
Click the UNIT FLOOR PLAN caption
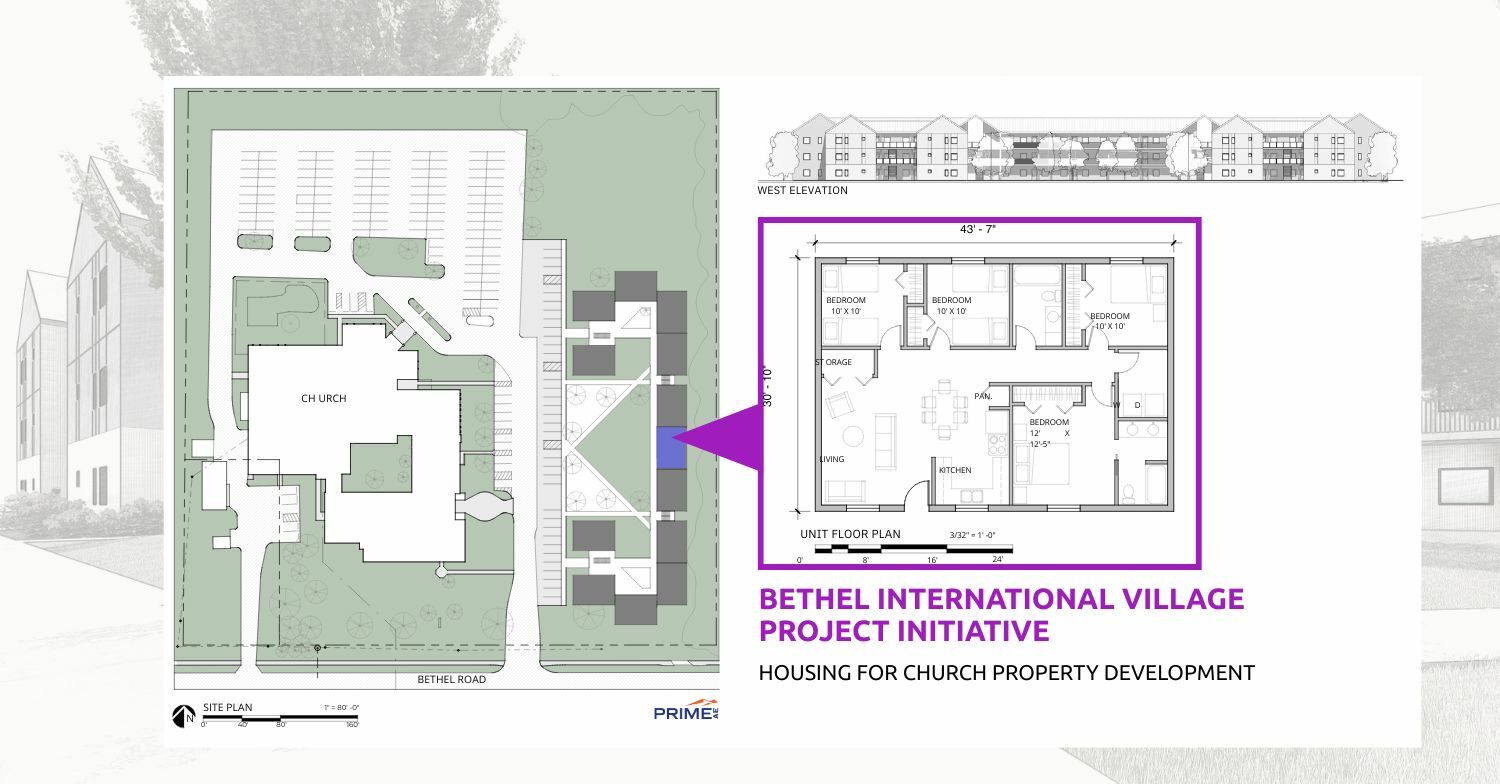(850, 534)
